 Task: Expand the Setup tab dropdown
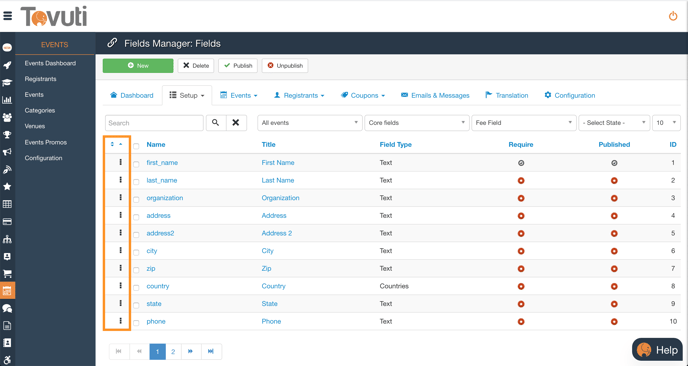pos(187,95)
